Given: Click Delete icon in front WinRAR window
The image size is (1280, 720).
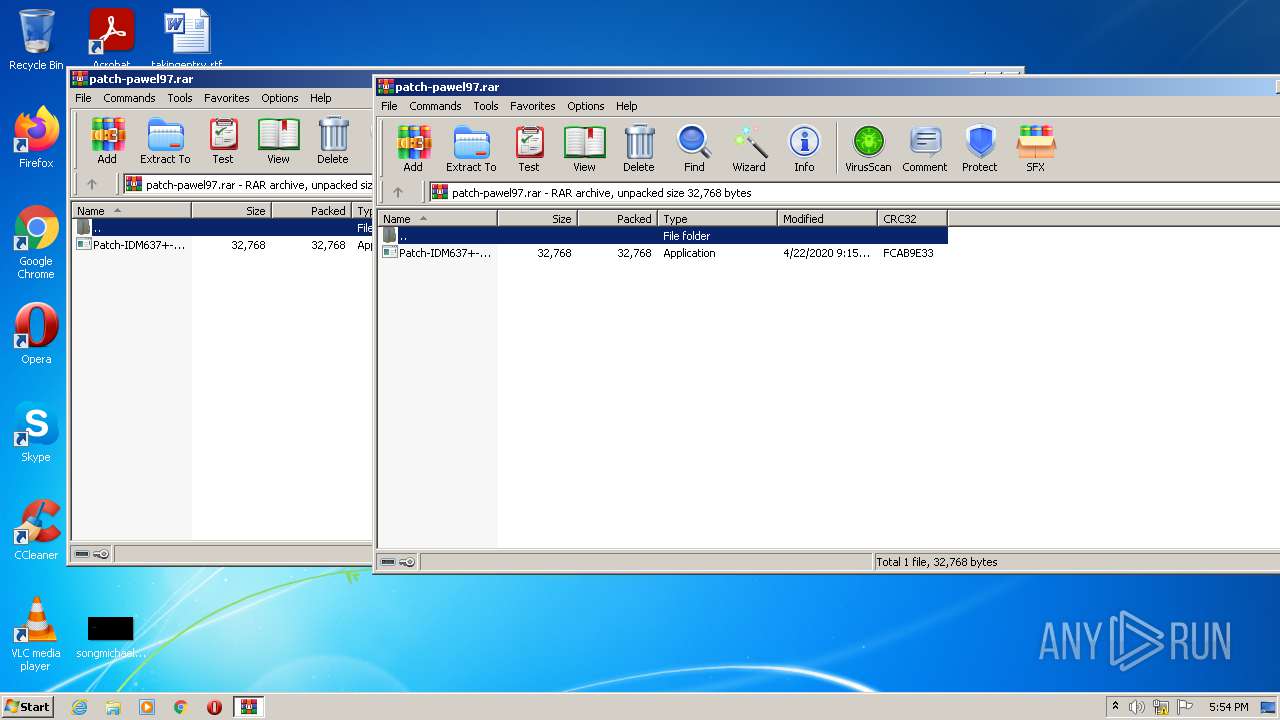Looking at the screenshot, I should [639, 149].
